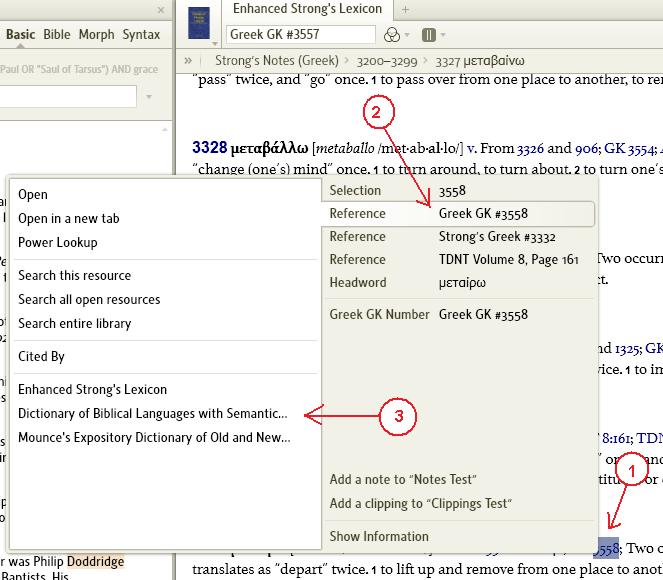Click Strong's Notes (Greek) breadcrumb
The image size is (663, 580).
(277, 61)
